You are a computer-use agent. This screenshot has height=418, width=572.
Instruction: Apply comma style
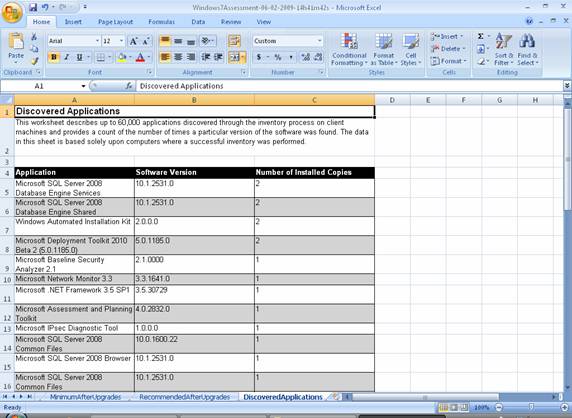(291, 57)
